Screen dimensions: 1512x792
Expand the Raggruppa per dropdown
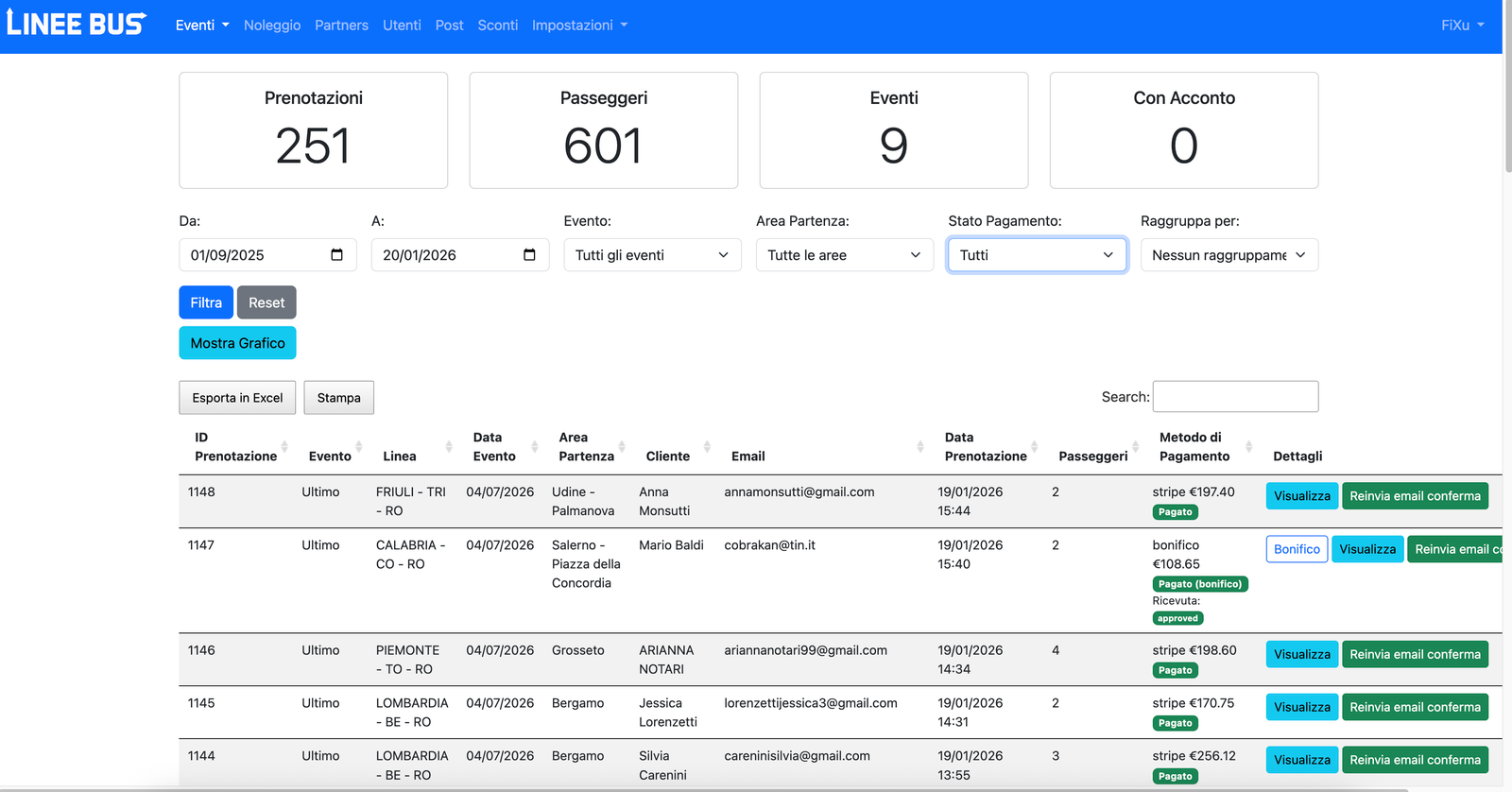[1228, 255]
